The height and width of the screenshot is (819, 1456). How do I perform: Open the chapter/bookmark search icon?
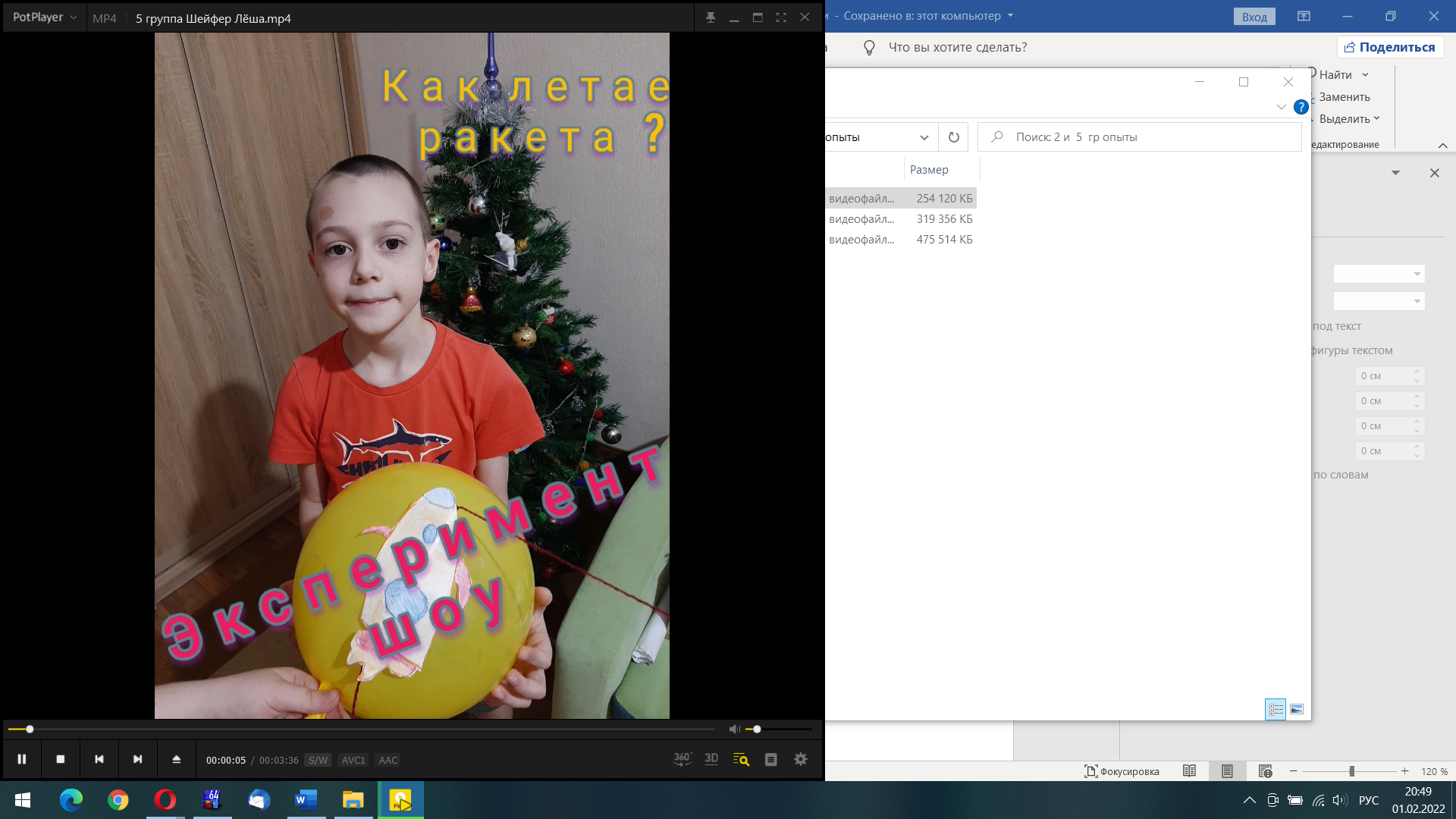pos(741,759)
